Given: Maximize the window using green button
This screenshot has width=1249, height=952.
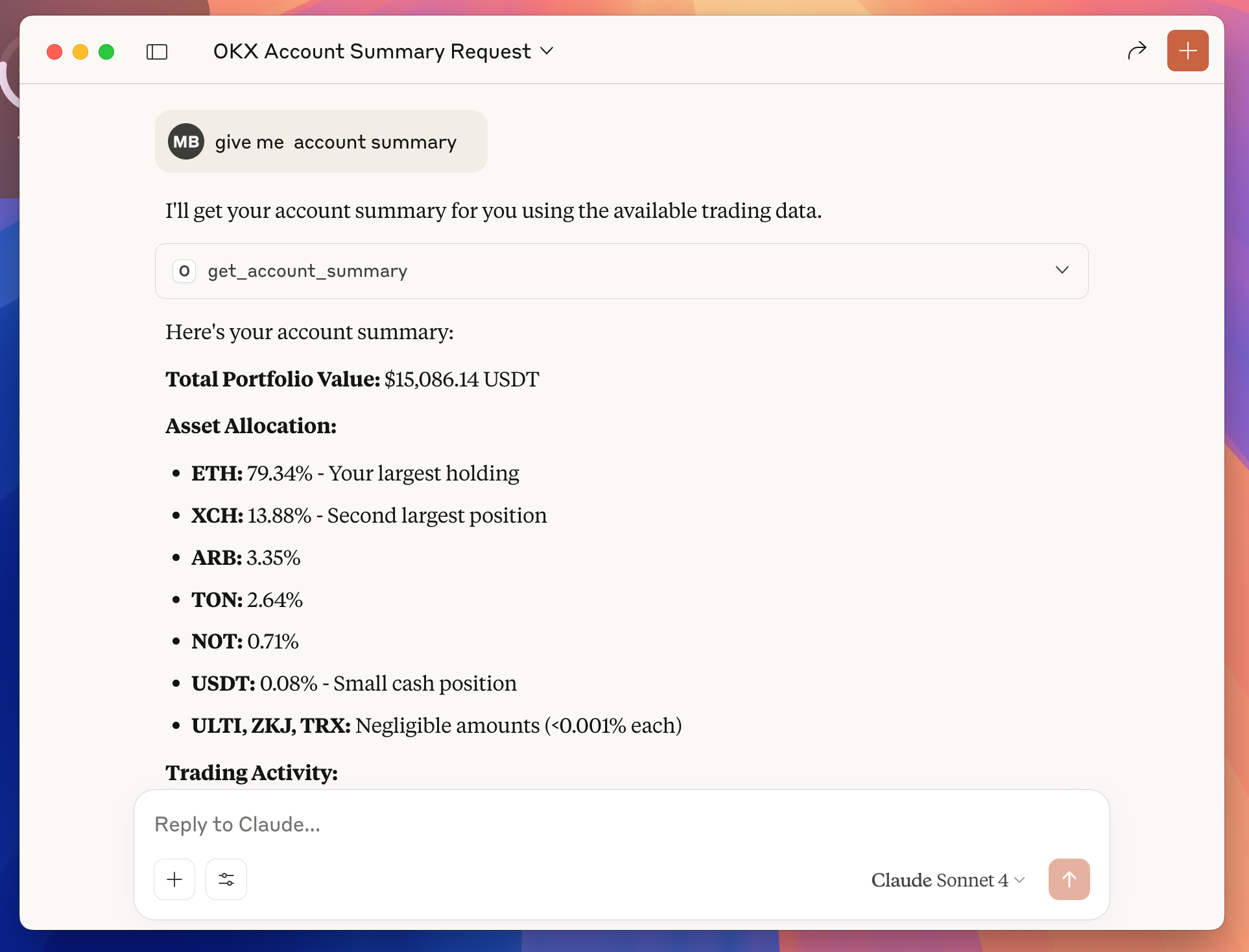Looking at the screenshot, I should (106, 52).
